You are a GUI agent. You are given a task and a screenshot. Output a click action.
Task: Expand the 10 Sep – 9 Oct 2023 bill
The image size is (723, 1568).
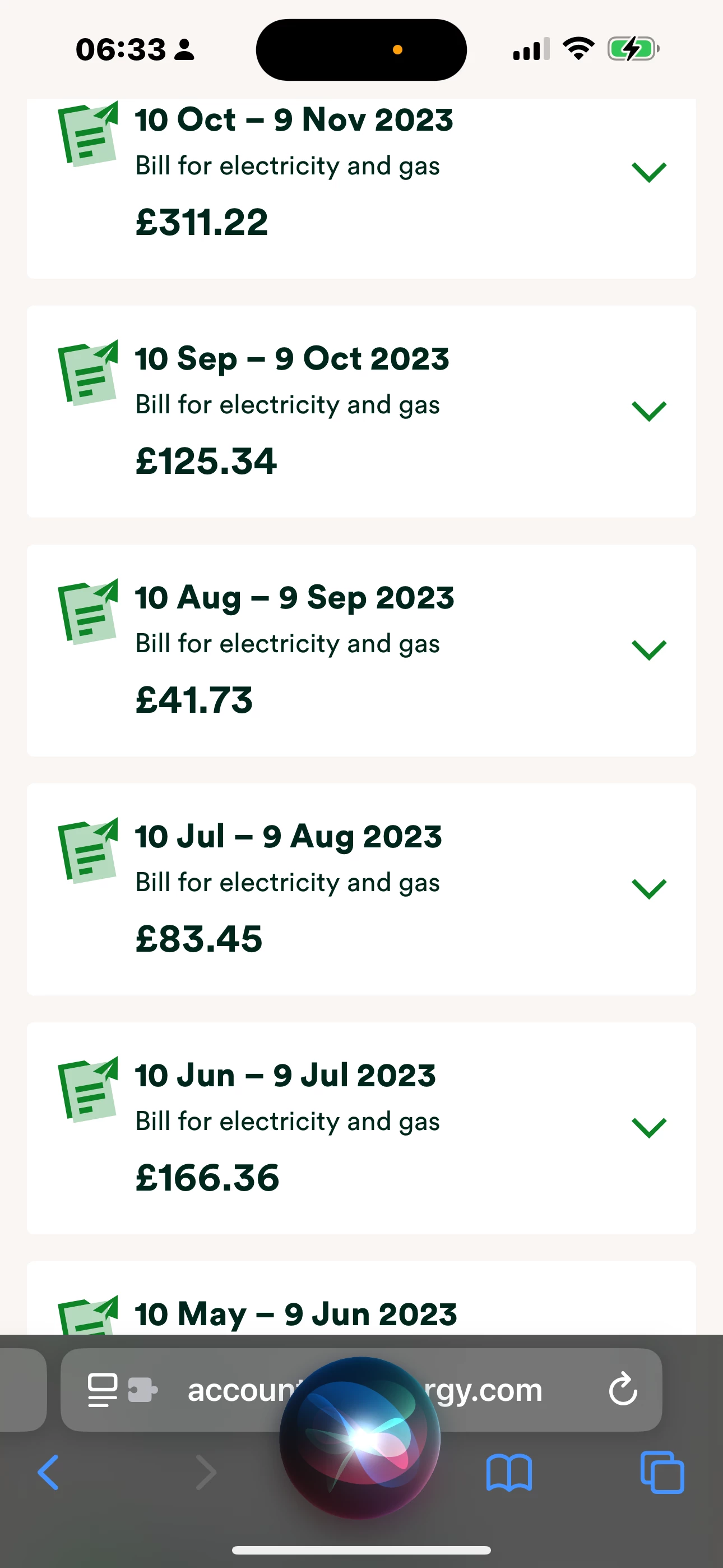click(650, 411)
